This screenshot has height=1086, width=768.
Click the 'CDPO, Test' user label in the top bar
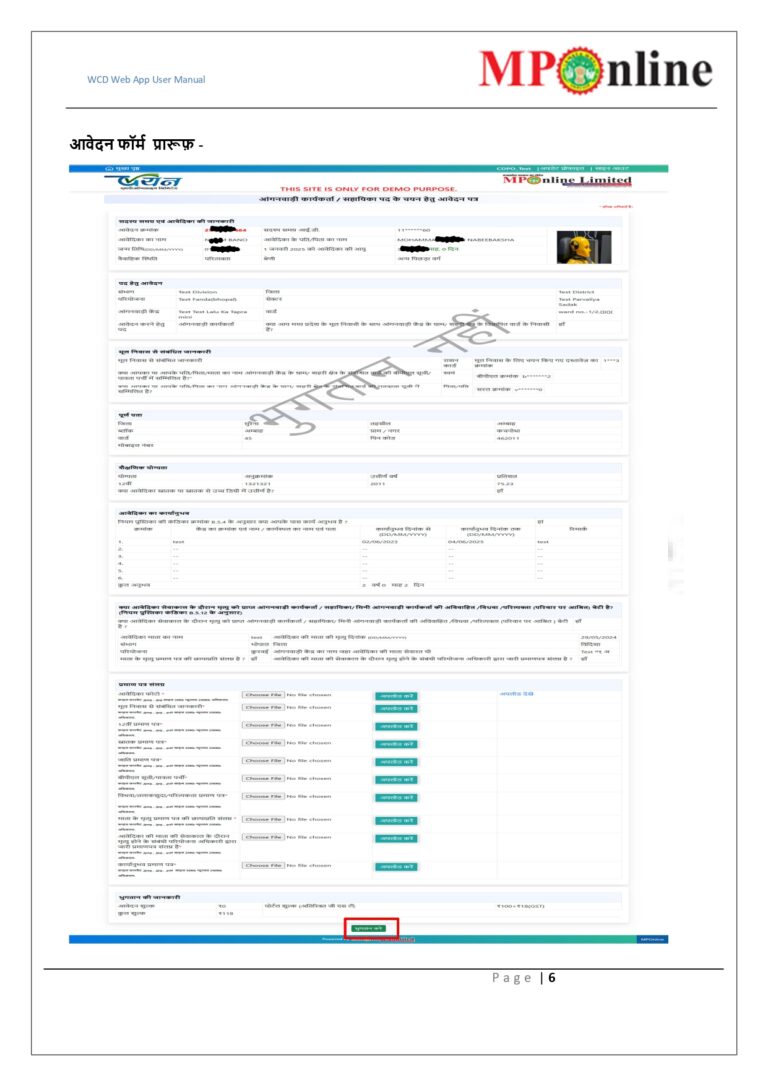point(514,168)
